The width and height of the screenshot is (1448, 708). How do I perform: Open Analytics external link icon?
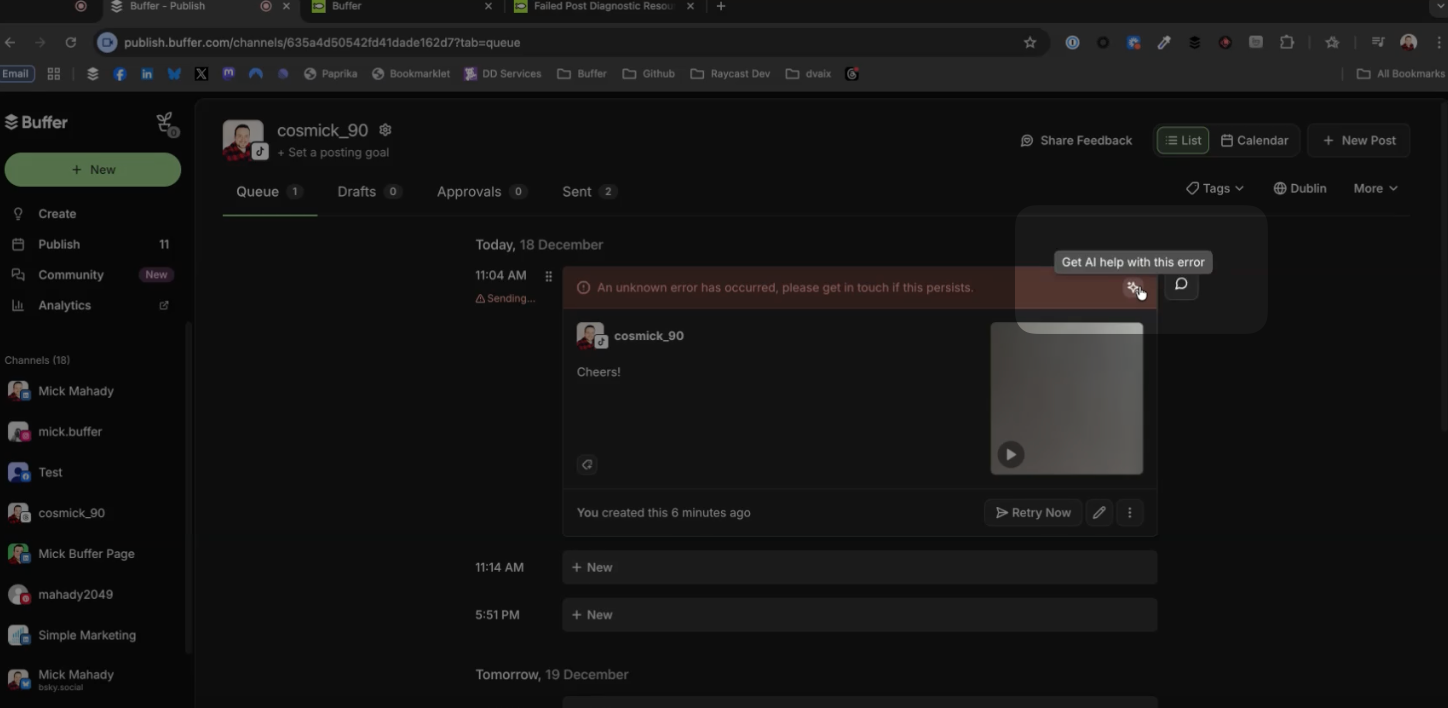pos(164,306)
